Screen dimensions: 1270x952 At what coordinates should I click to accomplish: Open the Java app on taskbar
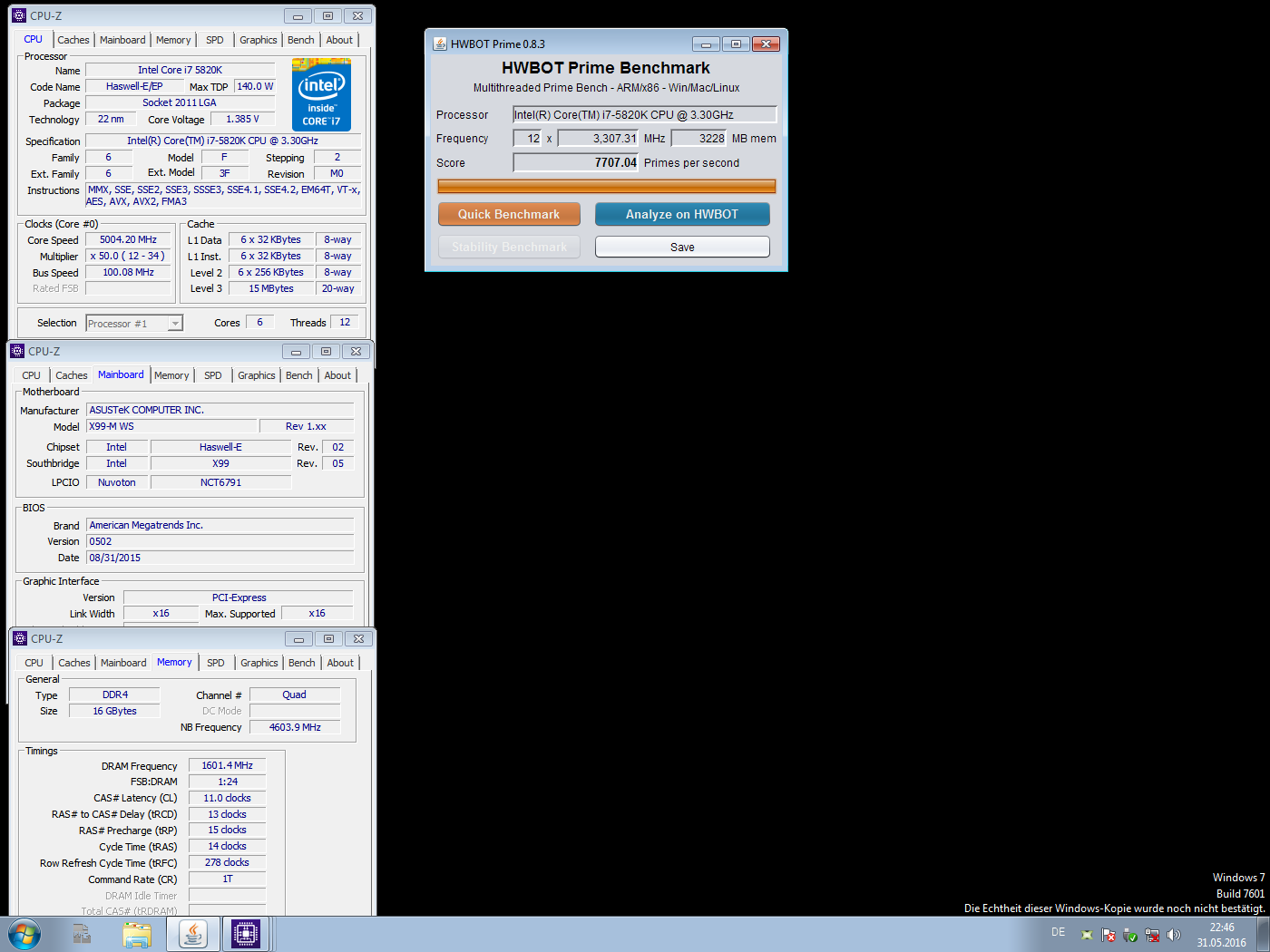click(192, 934)
